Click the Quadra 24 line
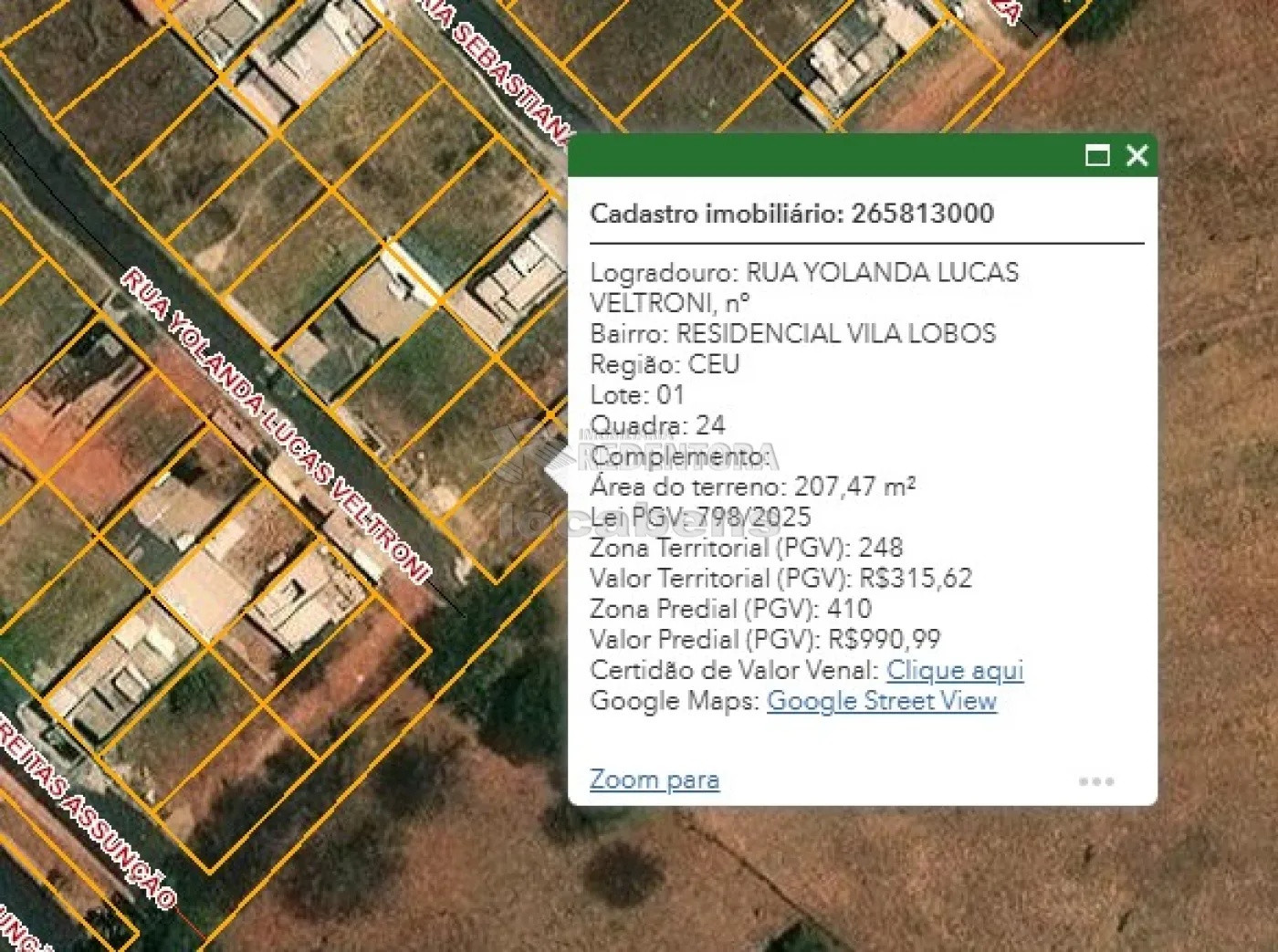Image resolution: width=1278 pixels, height=952 pixels. 657,425
